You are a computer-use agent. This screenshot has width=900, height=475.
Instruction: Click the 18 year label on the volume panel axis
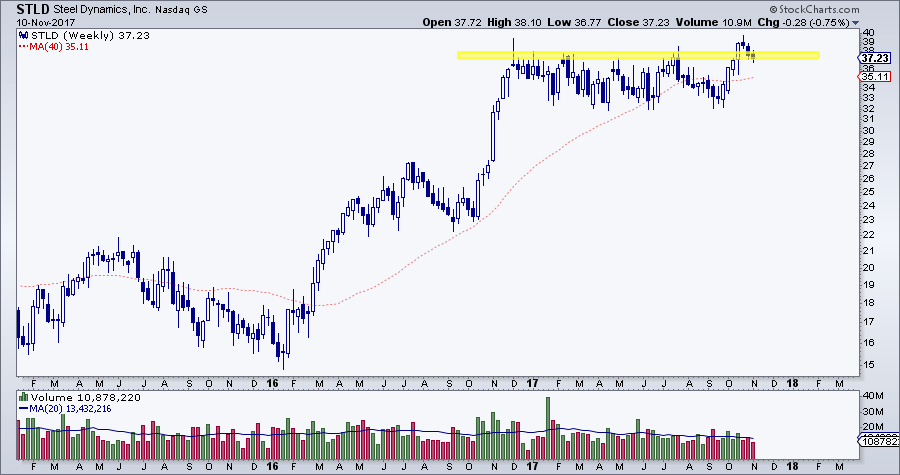(793, 465)
